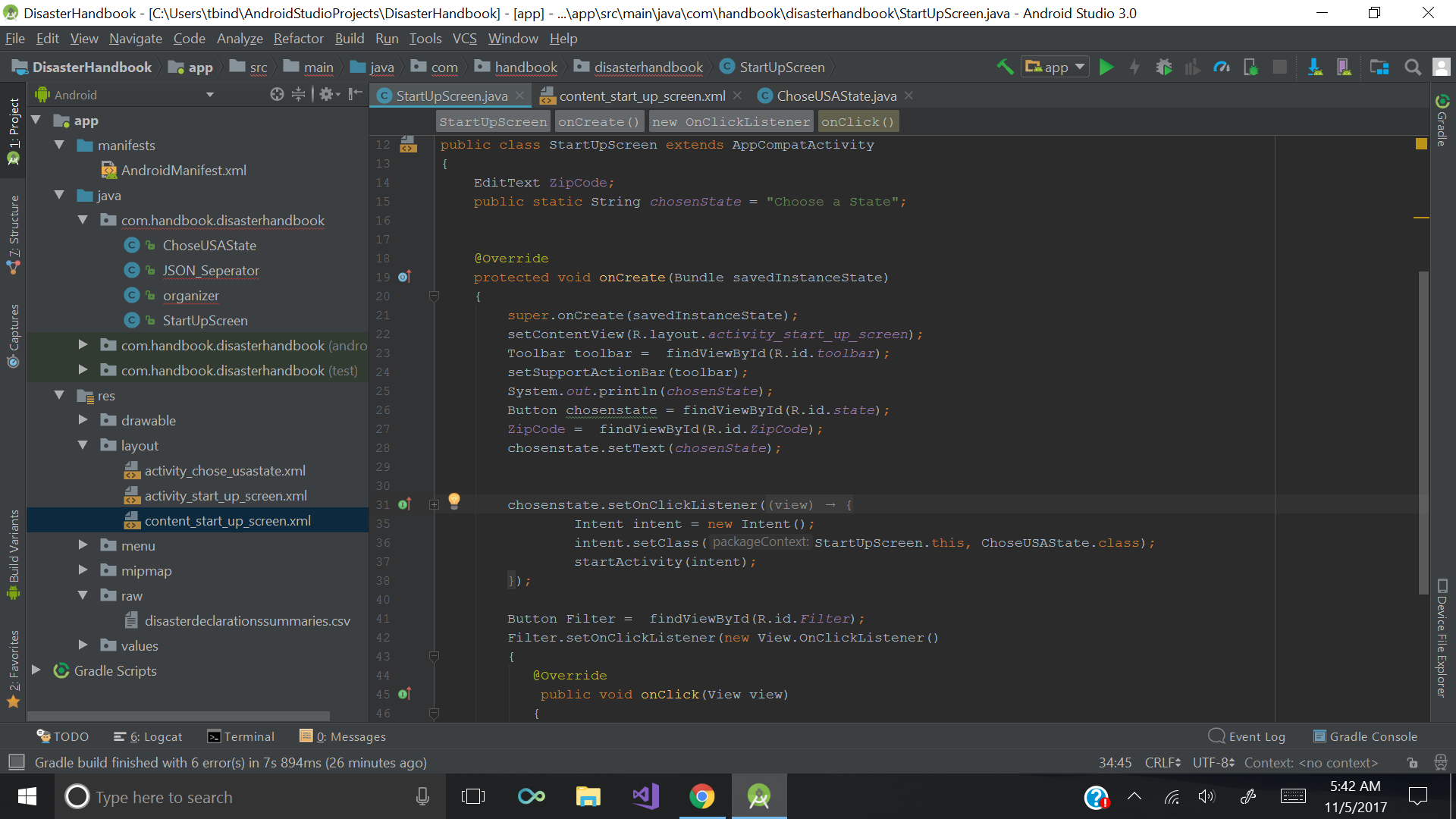1456x819 pixels.
Task: Click the SDK Manager download icon
Action: [1315, 67]
